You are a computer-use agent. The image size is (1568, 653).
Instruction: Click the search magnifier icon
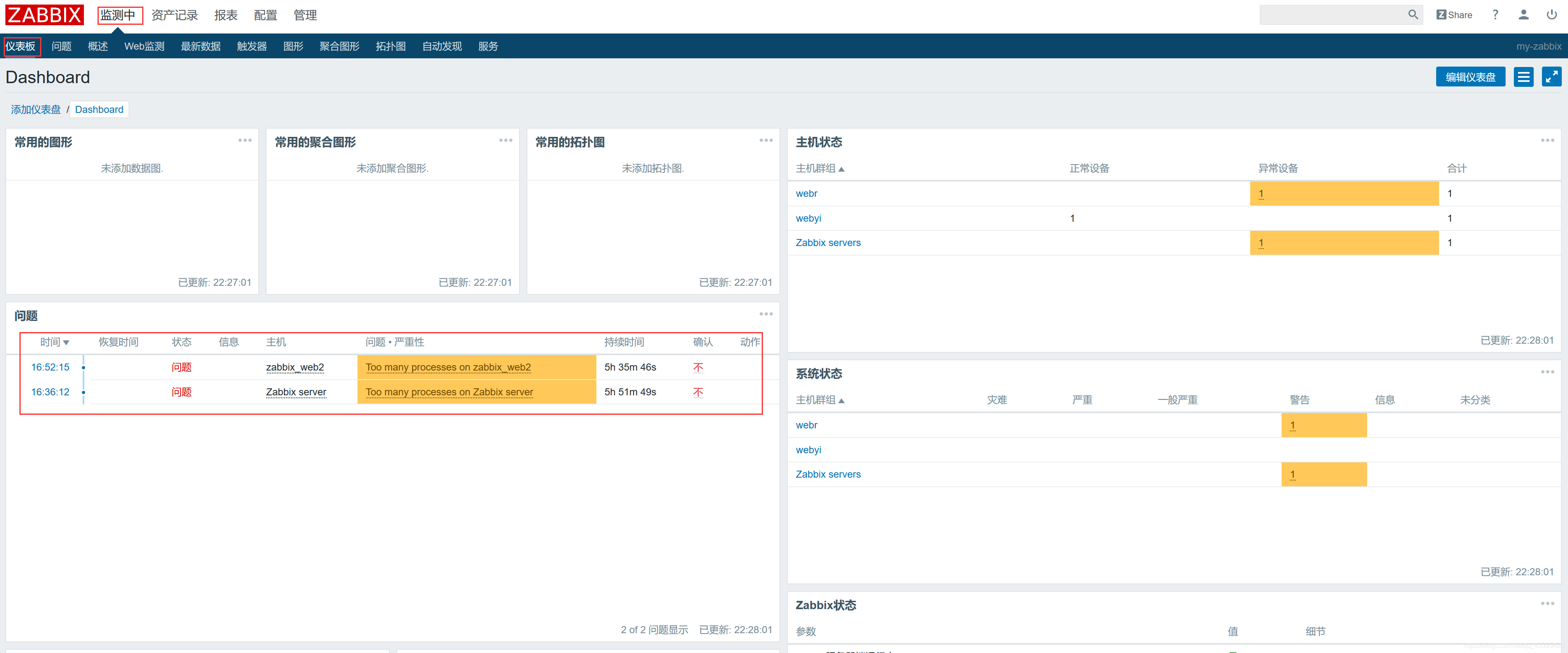click(x=1413, y=14)
